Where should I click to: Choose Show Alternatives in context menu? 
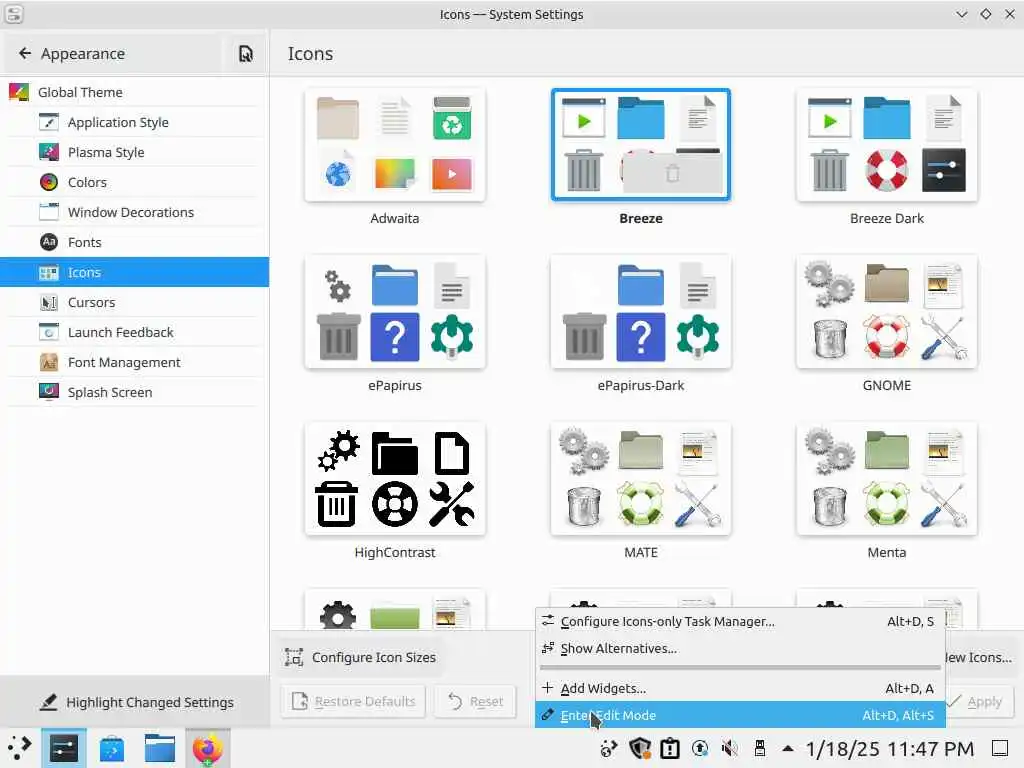740,648
